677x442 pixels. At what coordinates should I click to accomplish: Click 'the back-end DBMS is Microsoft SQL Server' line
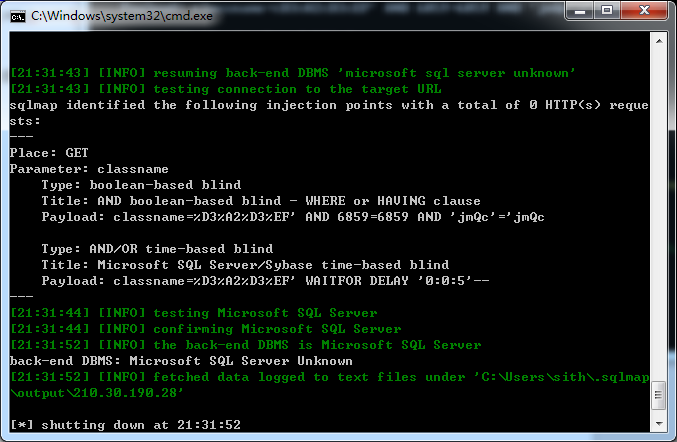(245, 344)
